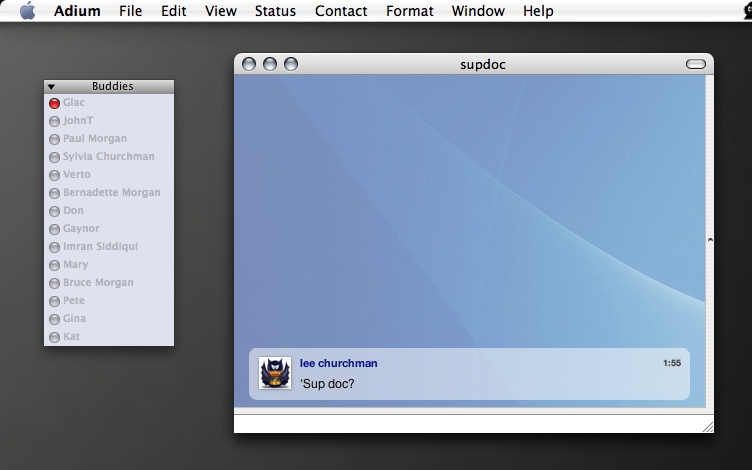Screen dimensions: 752x470
Task: Click the lee churchman sender name
Action: coord(339,363)
